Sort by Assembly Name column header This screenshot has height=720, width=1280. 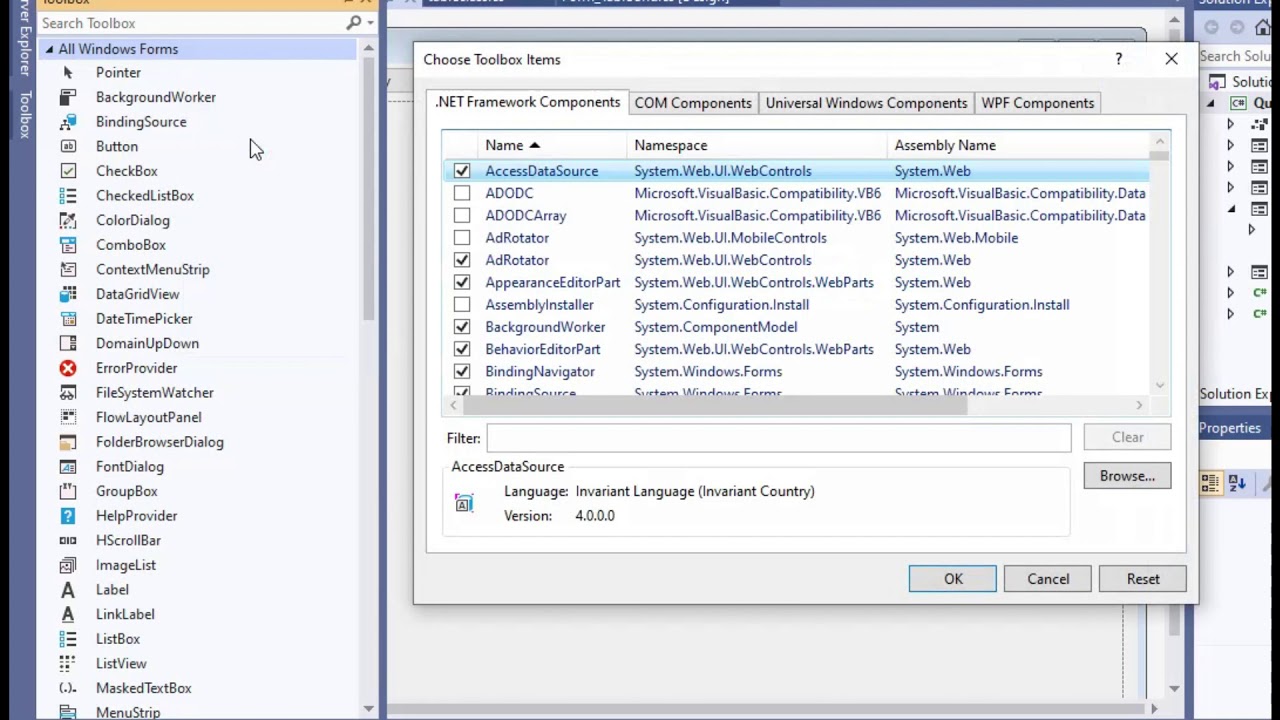(1017, 145)
